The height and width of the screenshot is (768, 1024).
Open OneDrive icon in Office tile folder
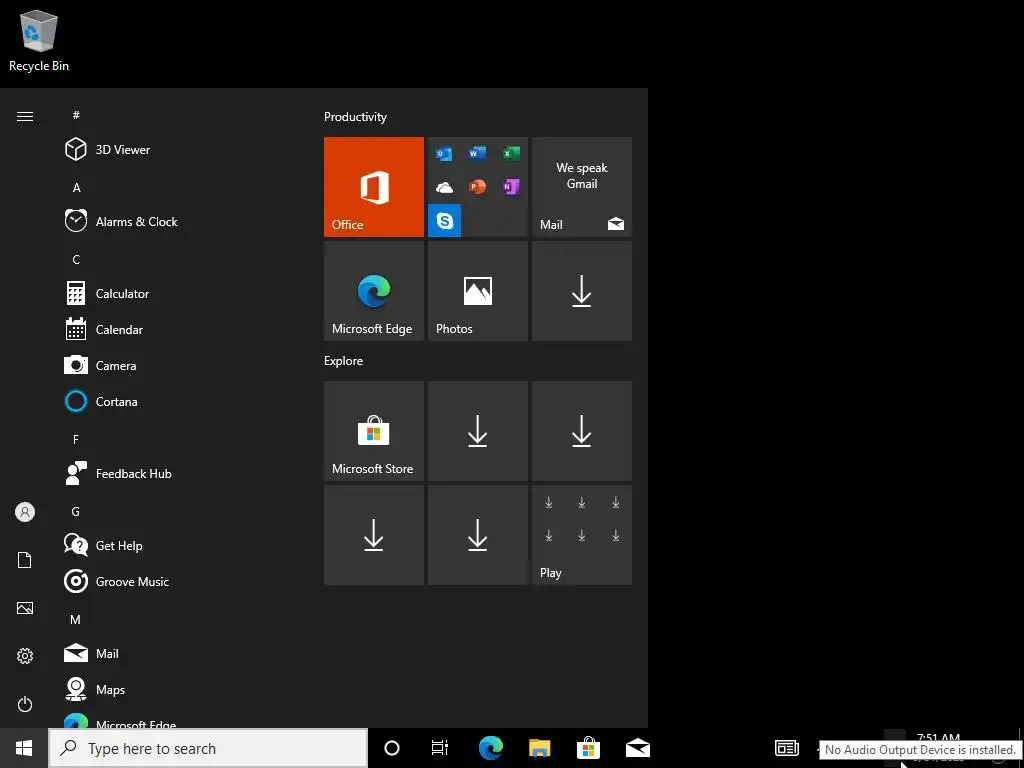[444, 187]
